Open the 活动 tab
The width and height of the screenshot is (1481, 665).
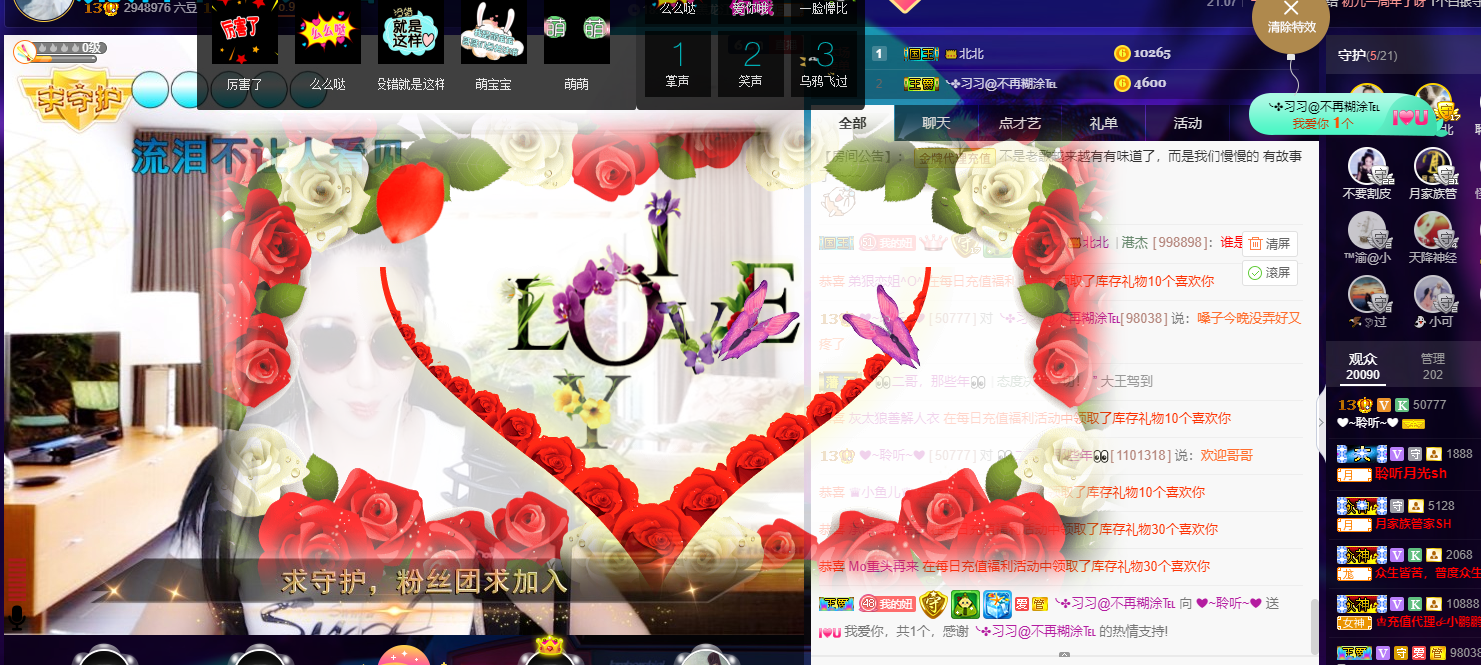[x=1188, y=123]
